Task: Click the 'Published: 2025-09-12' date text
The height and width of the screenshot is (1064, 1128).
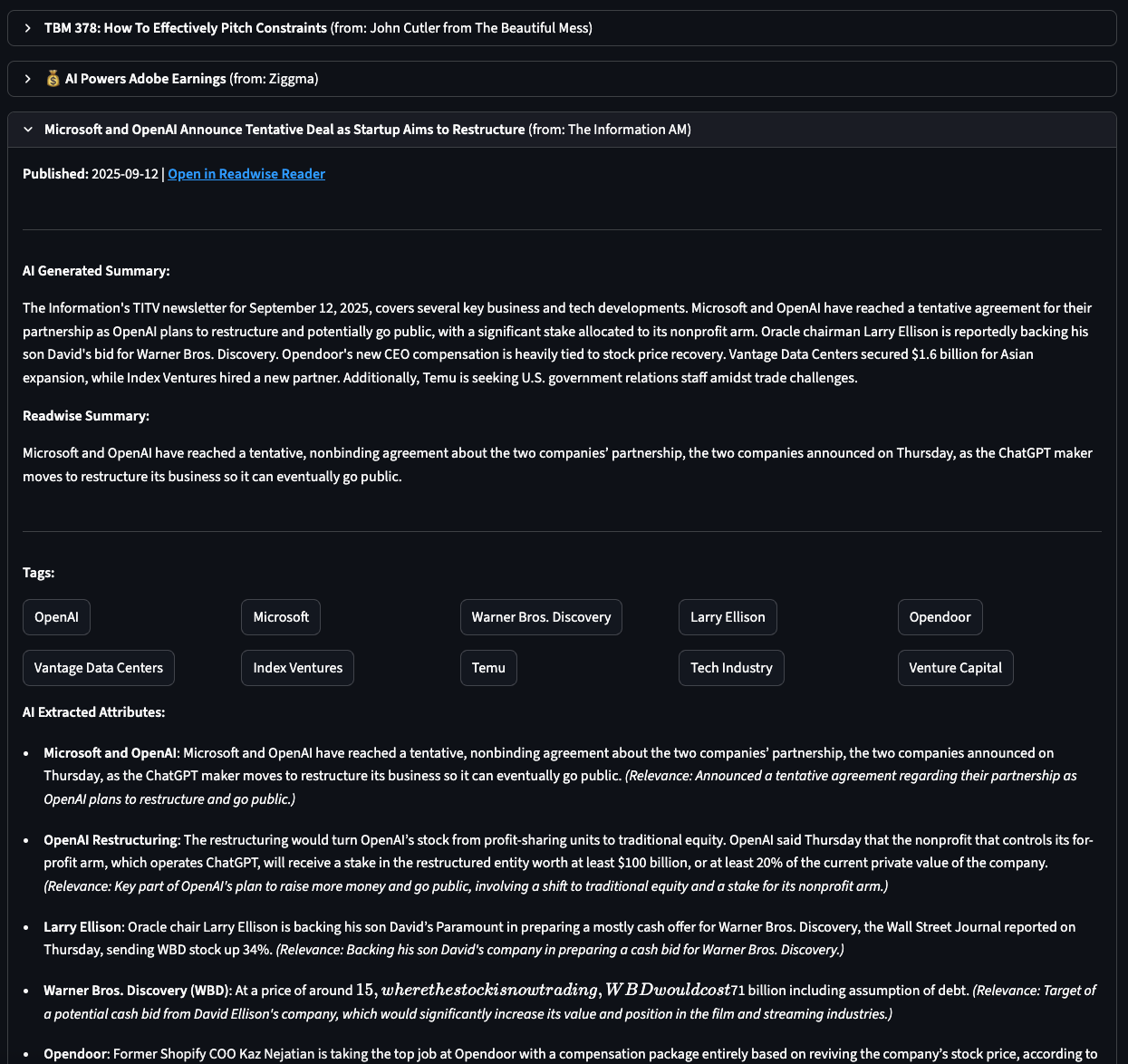Action: [x=91, y=174]
